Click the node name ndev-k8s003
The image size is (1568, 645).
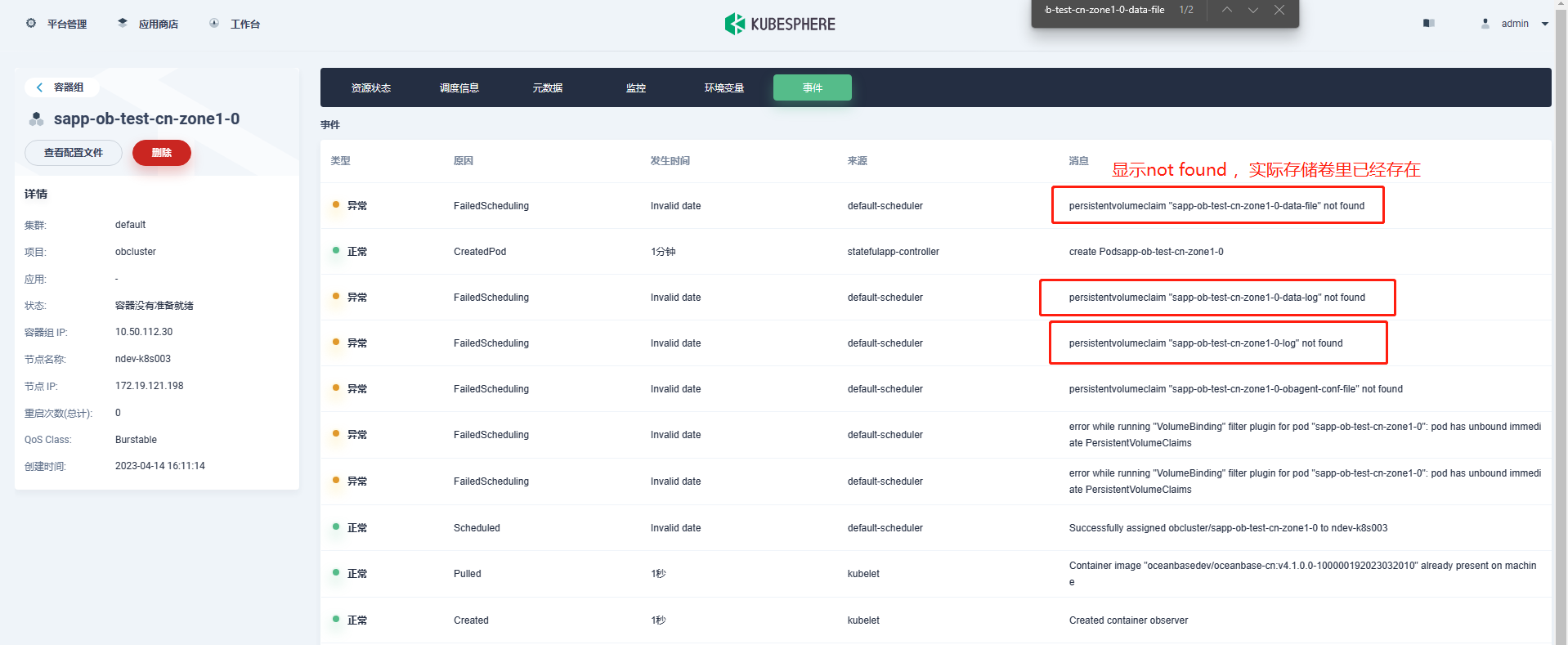pos(143,359)
